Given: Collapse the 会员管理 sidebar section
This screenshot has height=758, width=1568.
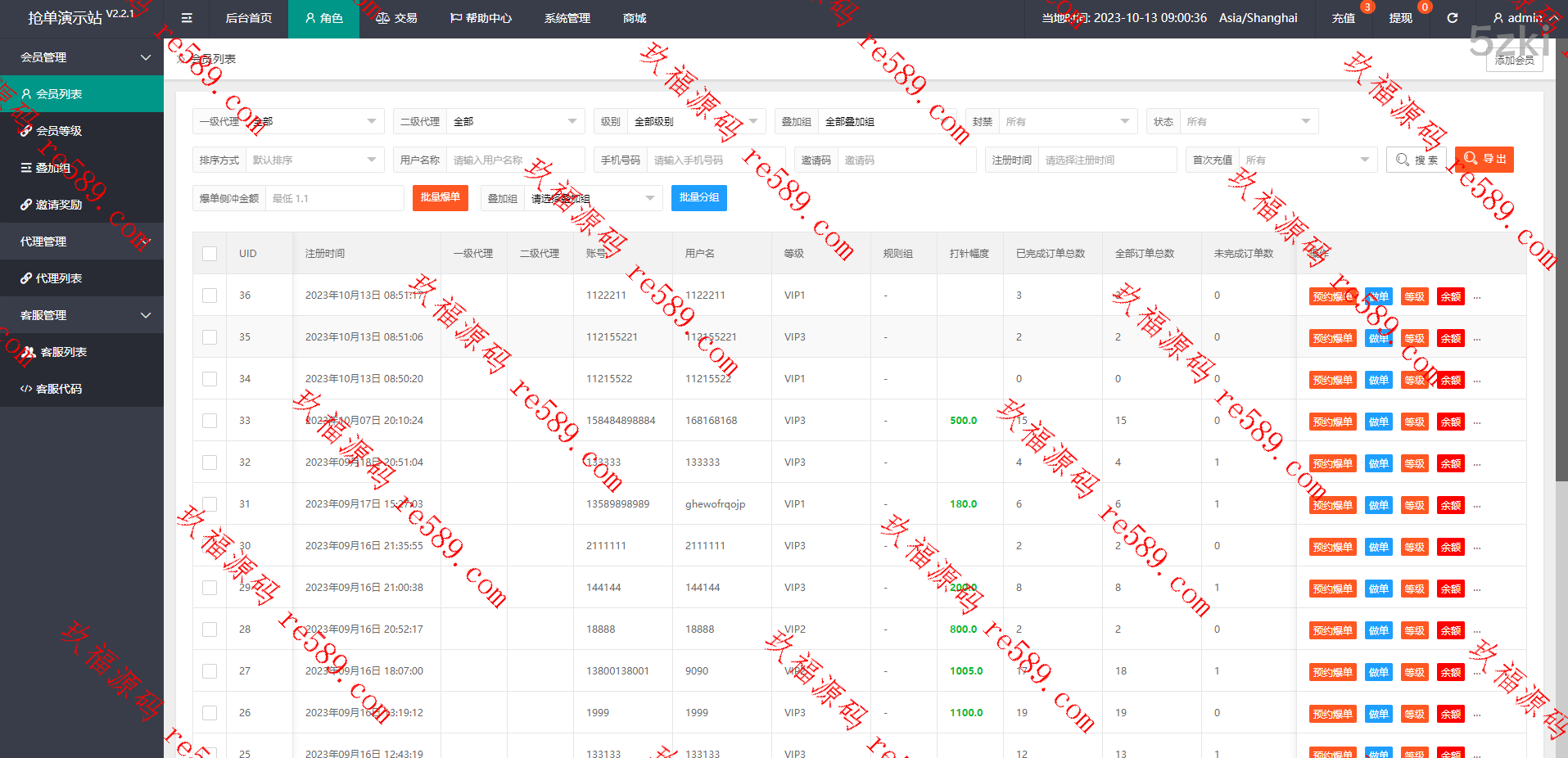Looking at the screenshot, I should click(x=82, y=57).
